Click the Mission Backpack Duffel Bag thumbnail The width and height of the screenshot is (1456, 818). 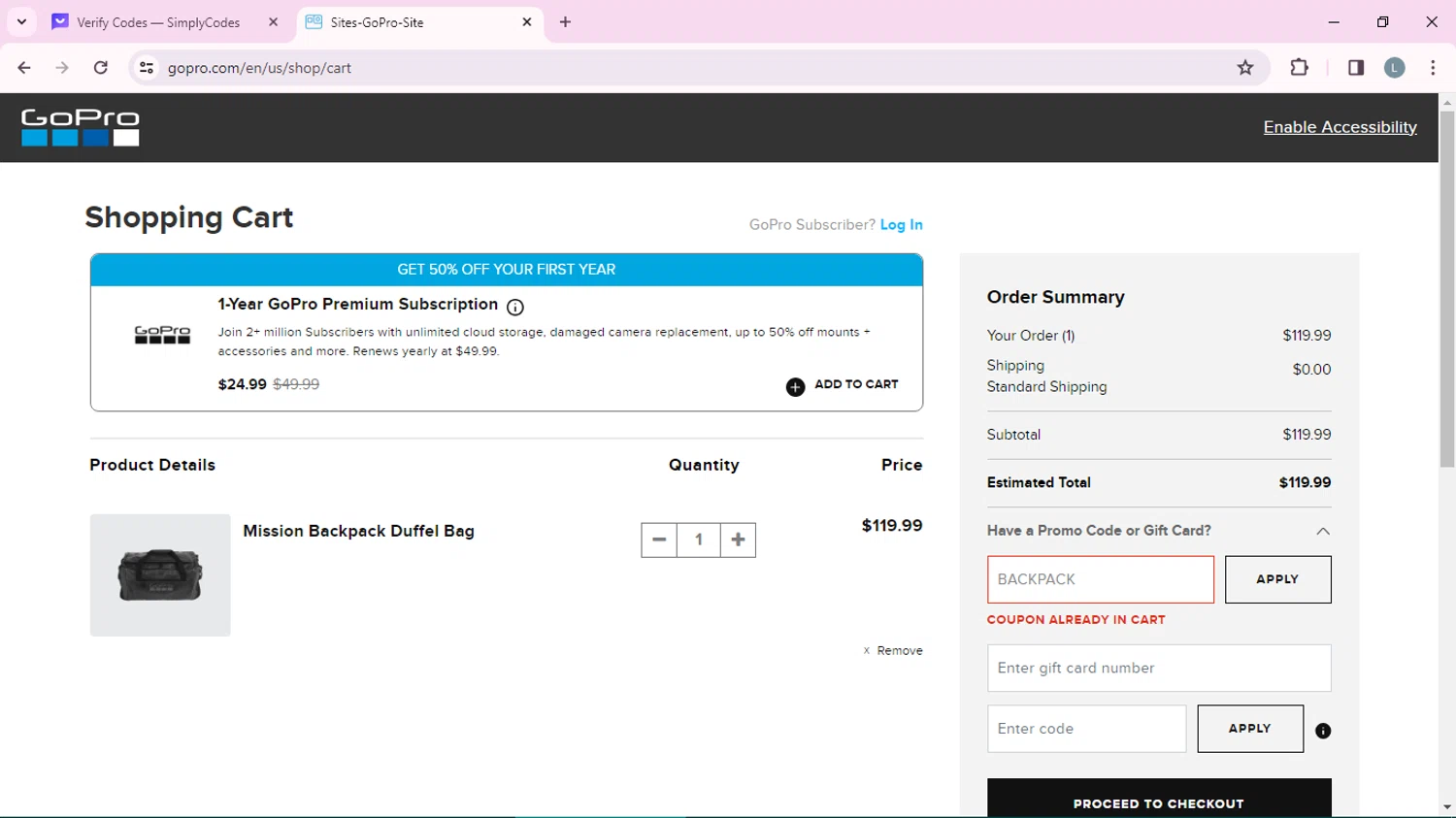(x=160, y=574)
